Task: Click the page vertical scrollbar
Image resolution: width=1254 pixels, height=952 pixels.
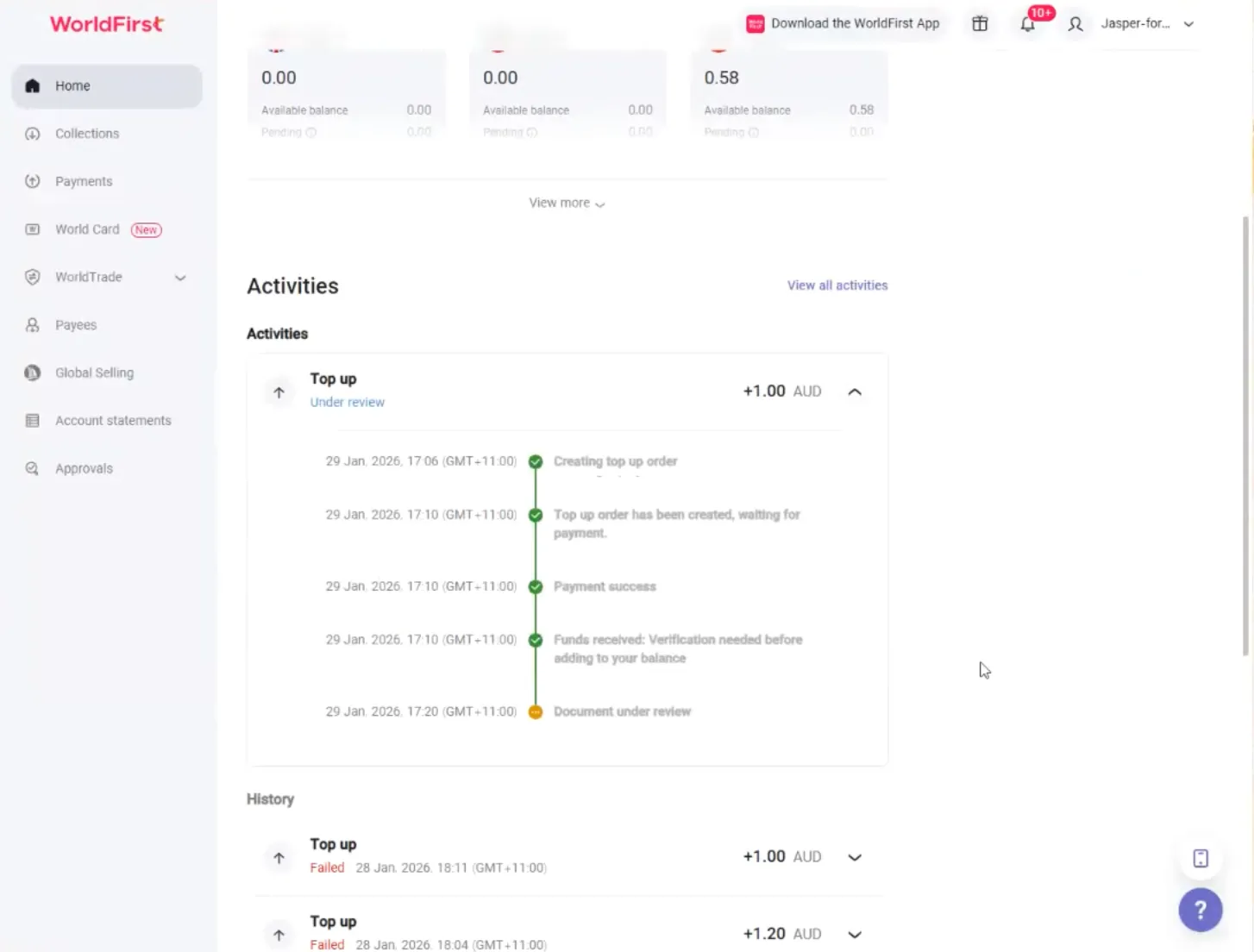Action: [1245, 431]
